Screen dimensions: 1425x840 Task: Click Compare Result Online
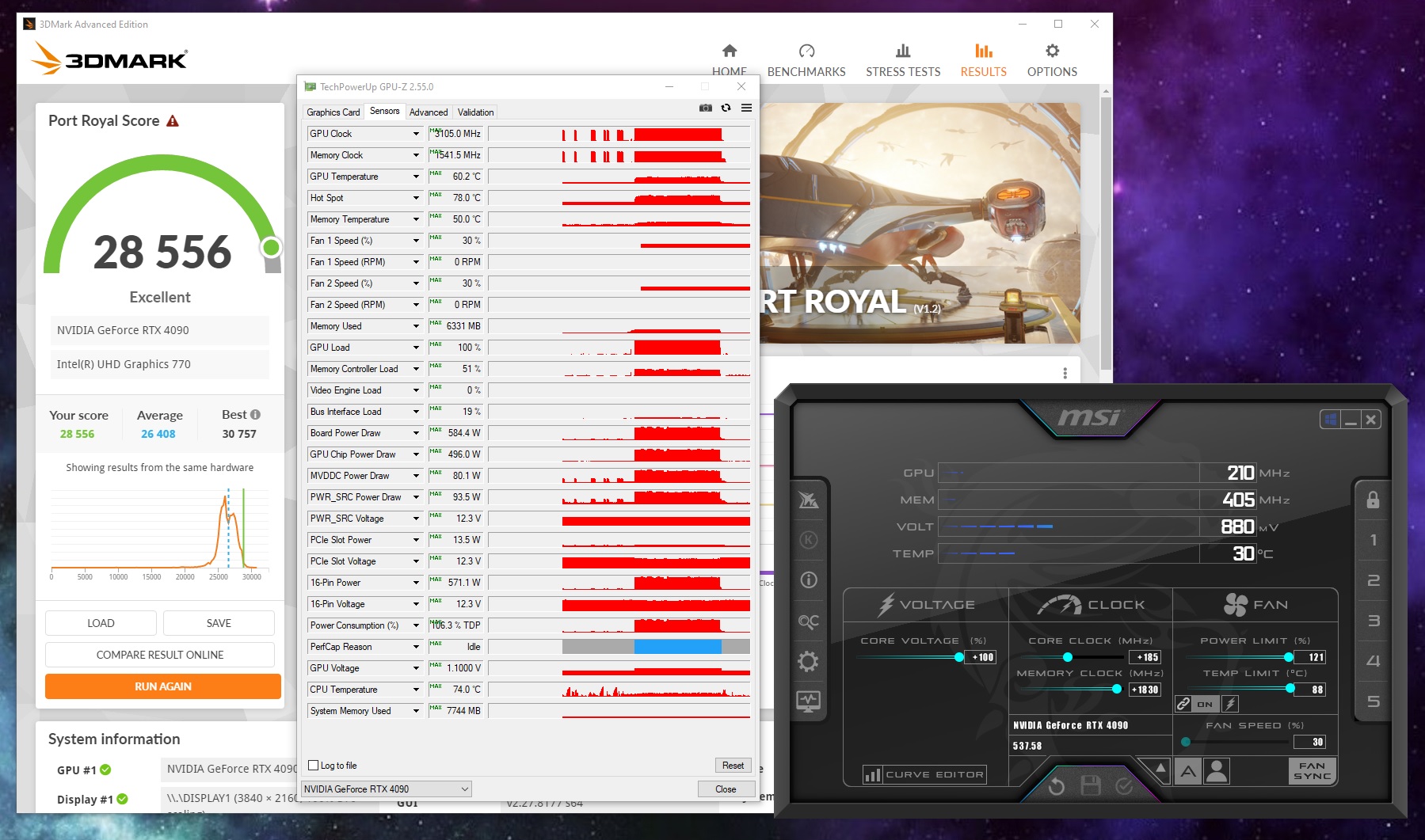coord(160,655)
